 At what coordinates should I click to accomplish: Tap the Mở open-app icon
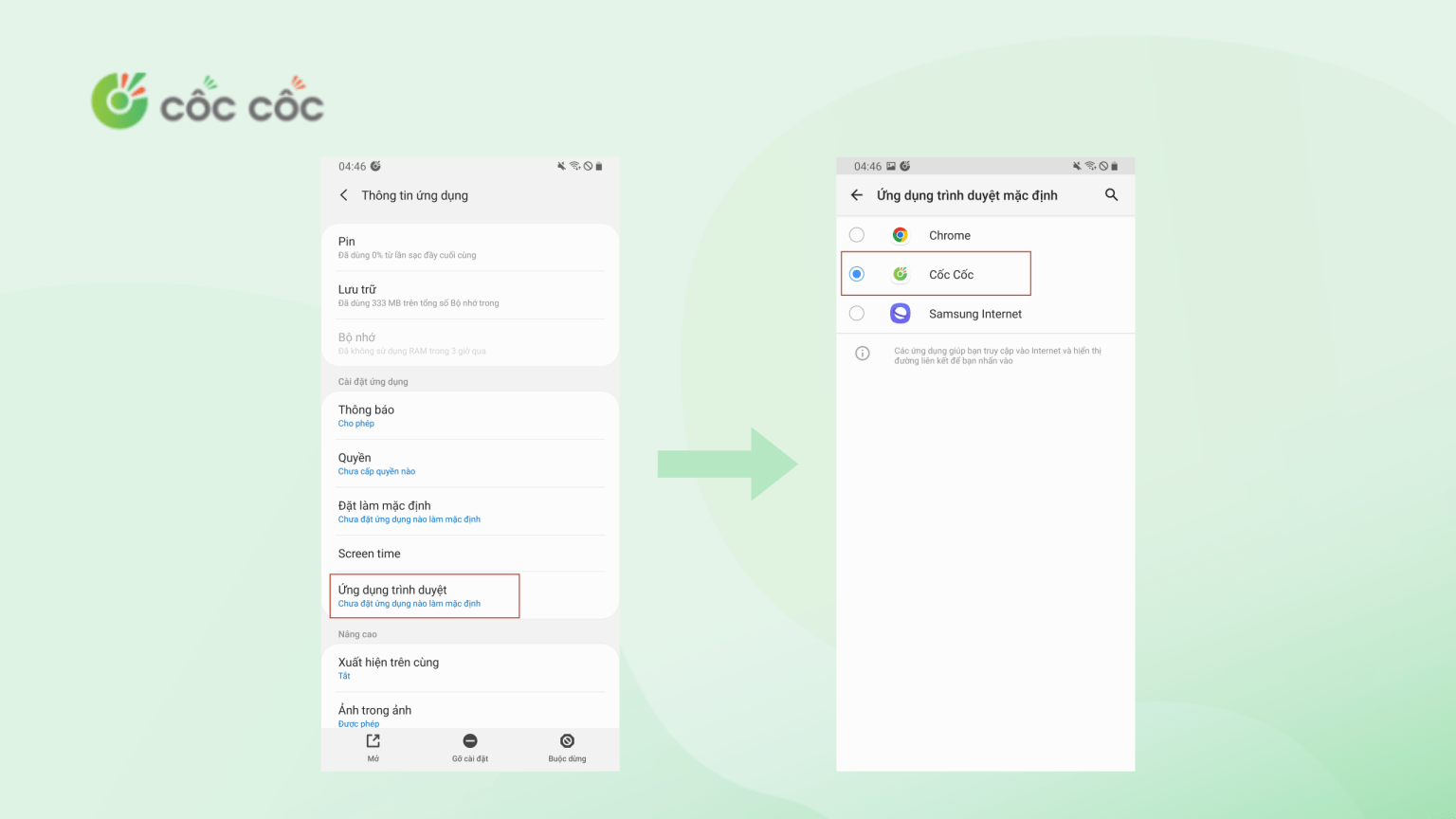pos(373,741)
